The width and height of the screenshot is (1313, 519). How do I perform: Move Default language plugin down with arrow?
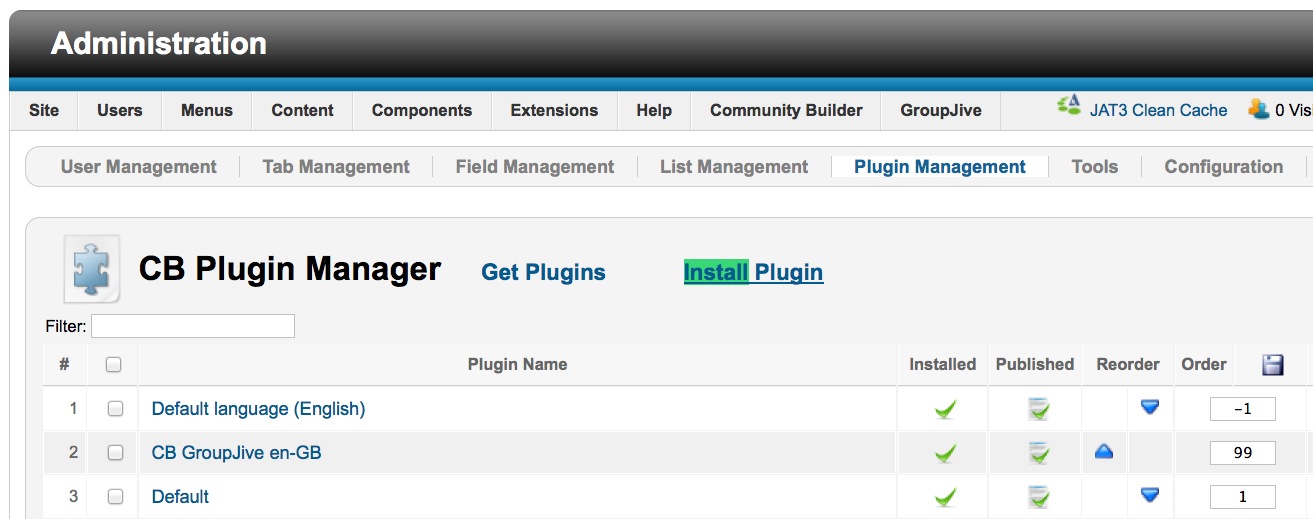(x=1150, y=407)
